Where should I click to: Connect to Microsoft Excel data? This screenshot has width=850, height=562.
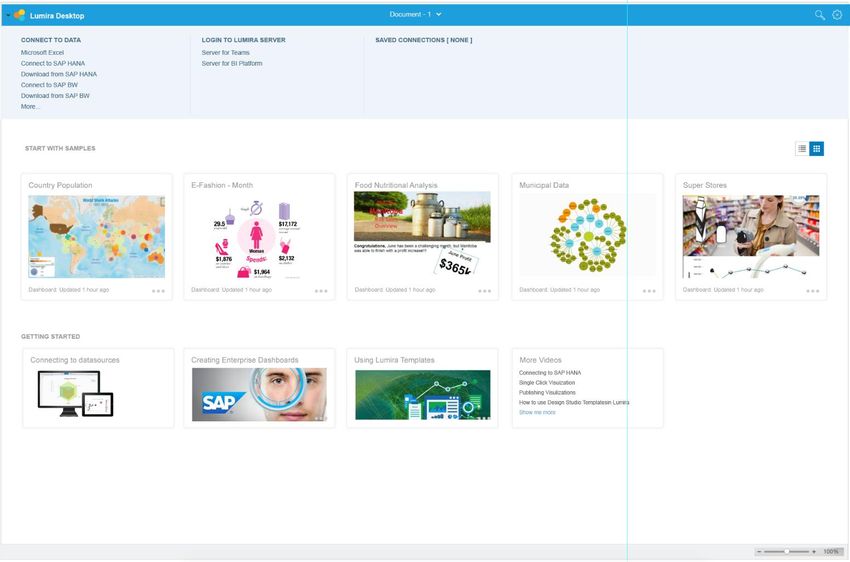[42, 53]
